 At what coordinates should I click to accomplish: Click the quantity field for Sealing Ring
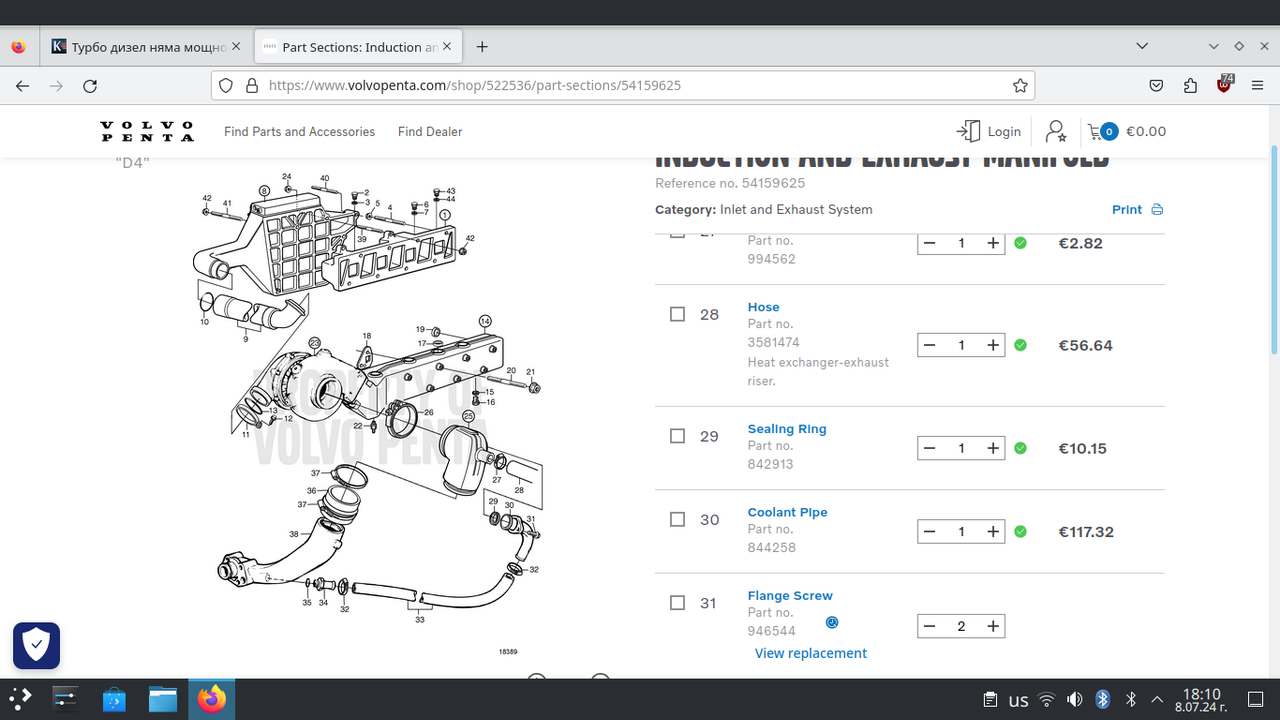pyautogui.click(x=961, y=448)
